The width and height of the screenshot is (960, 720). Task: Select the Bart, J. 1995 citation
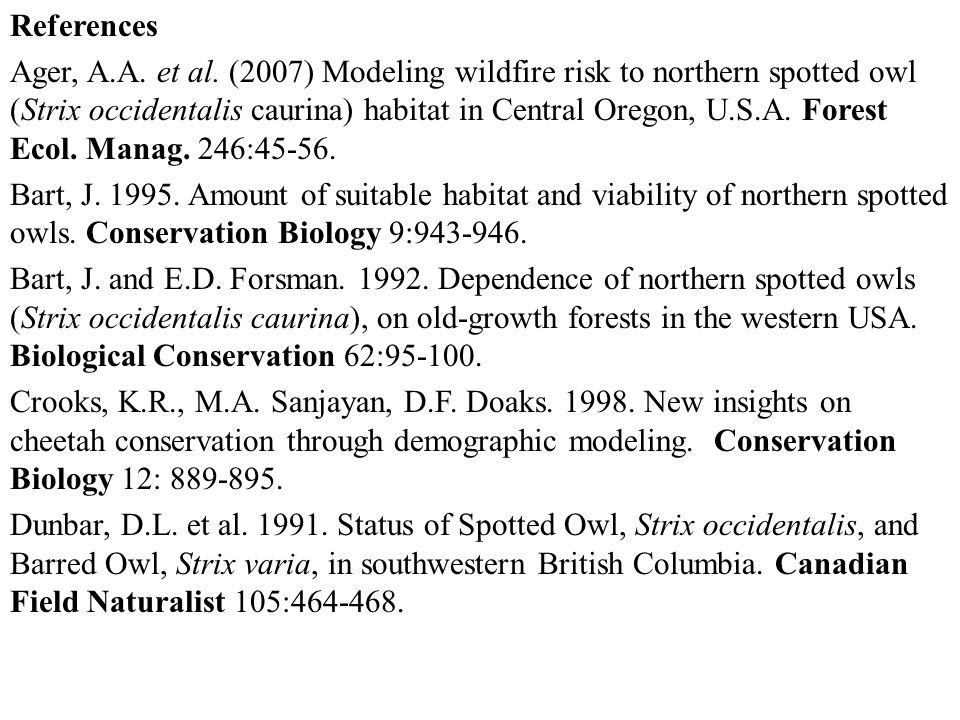pyautogui.click(x=95, y=196)
